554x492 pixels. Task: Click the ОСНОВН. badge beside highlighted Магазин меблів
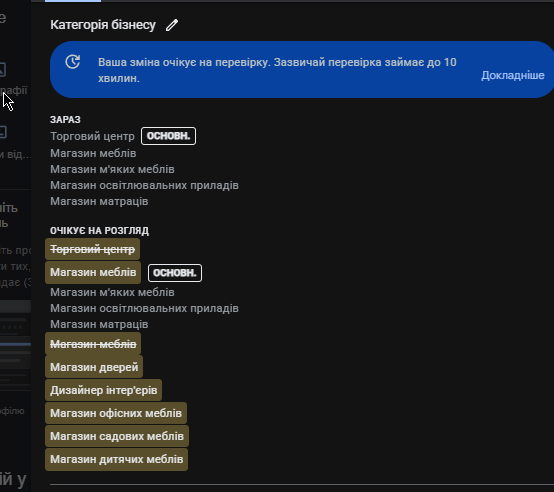[175, 273]
